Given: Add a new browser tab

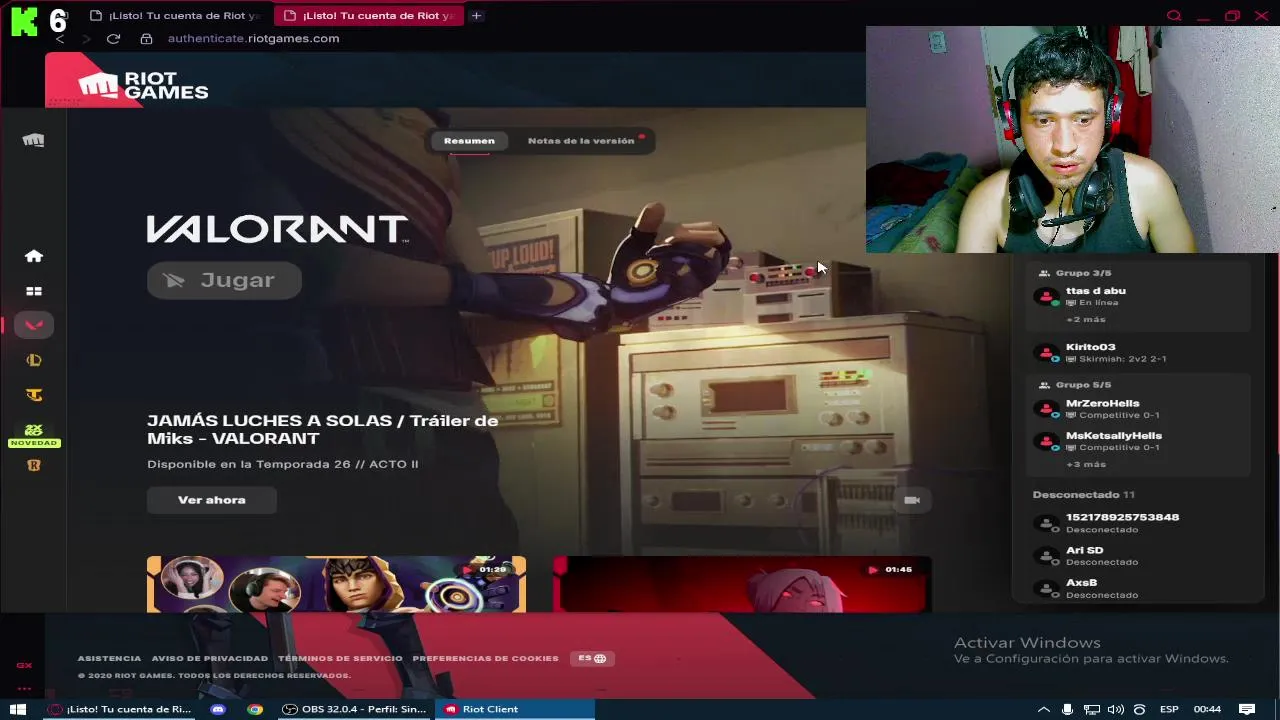Looking at the screenshot, I should (x=477, y=15).
